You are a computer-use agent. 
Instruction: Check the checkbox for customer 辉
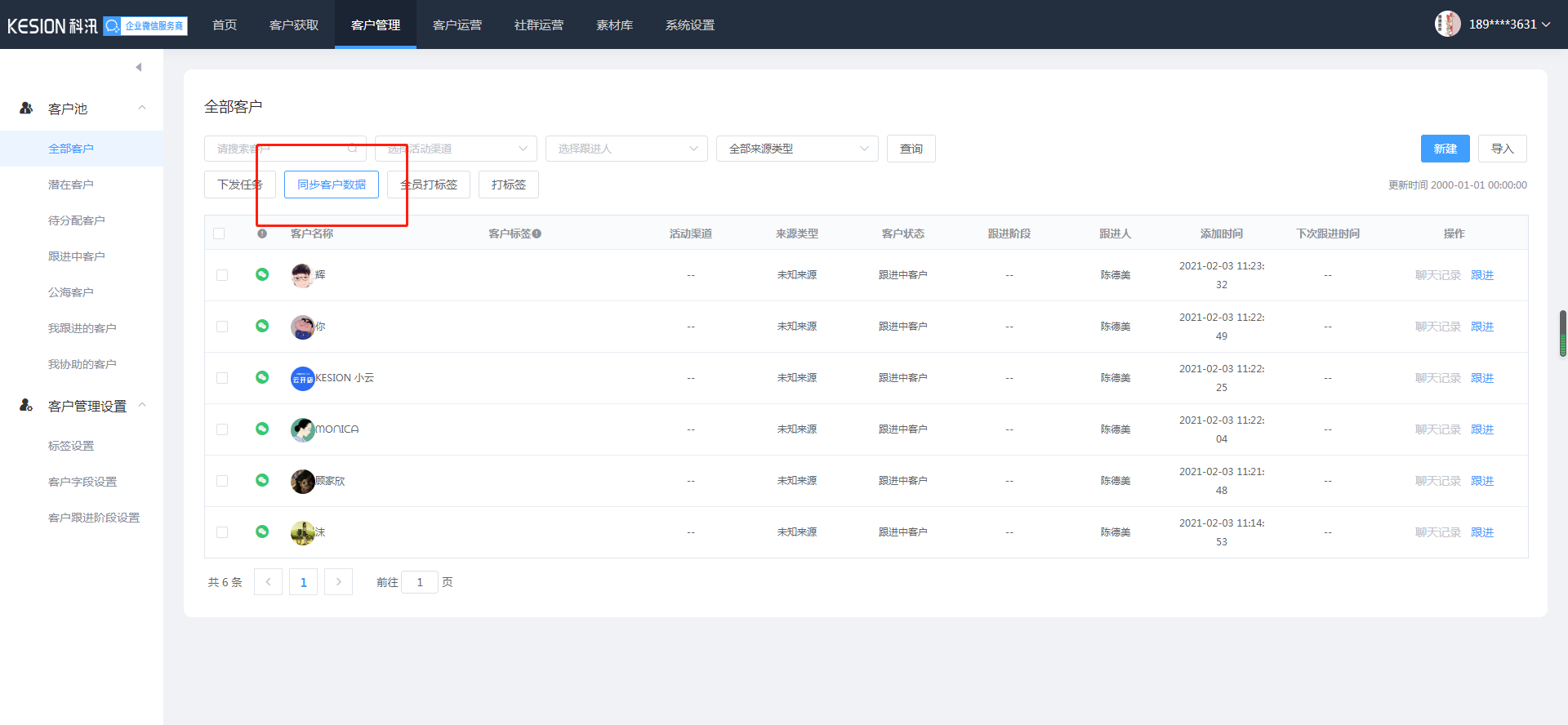coord(222,275)
